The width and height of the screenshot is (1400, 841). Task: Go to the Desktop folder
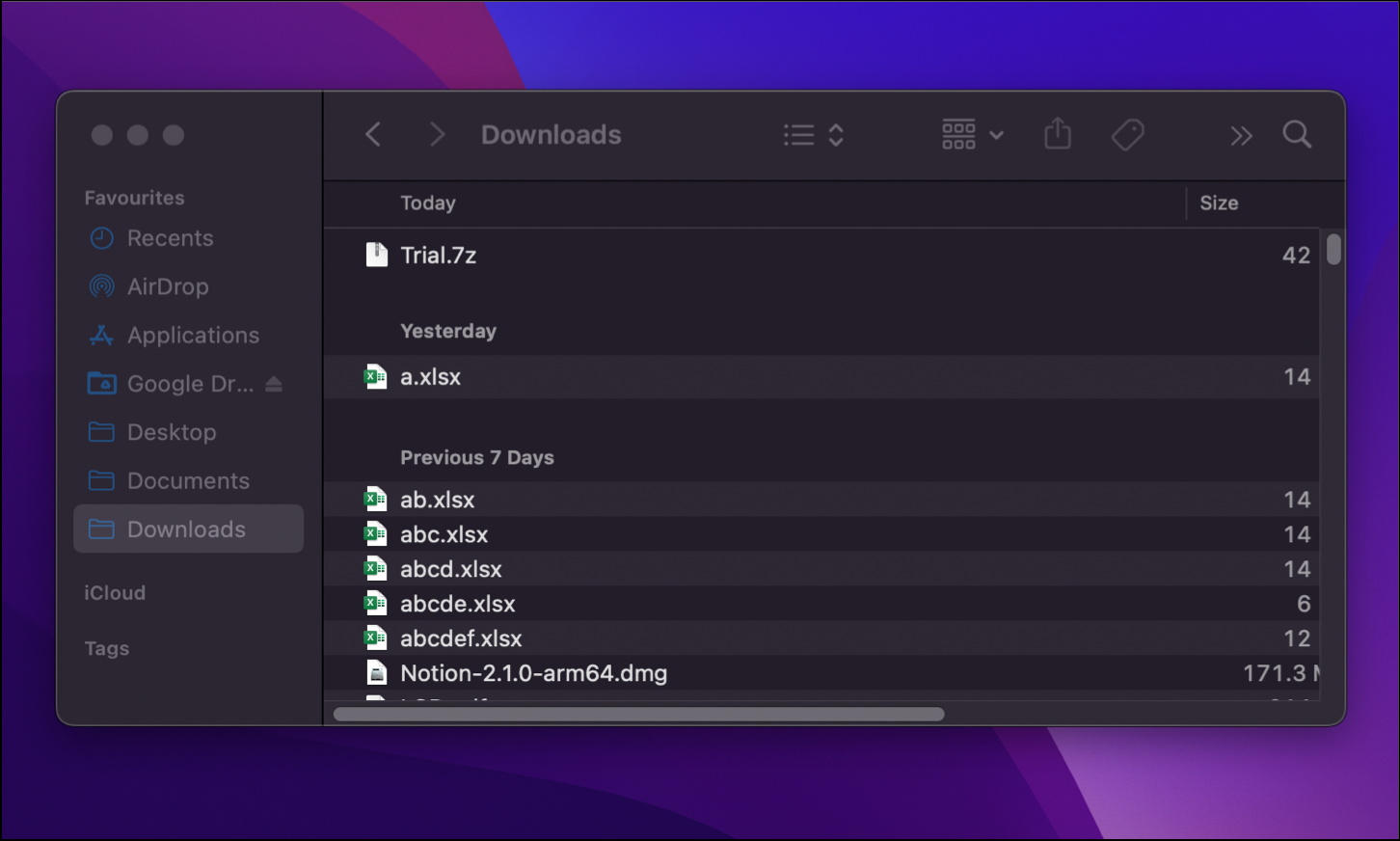pyautogui.click(x=172, y=432)
